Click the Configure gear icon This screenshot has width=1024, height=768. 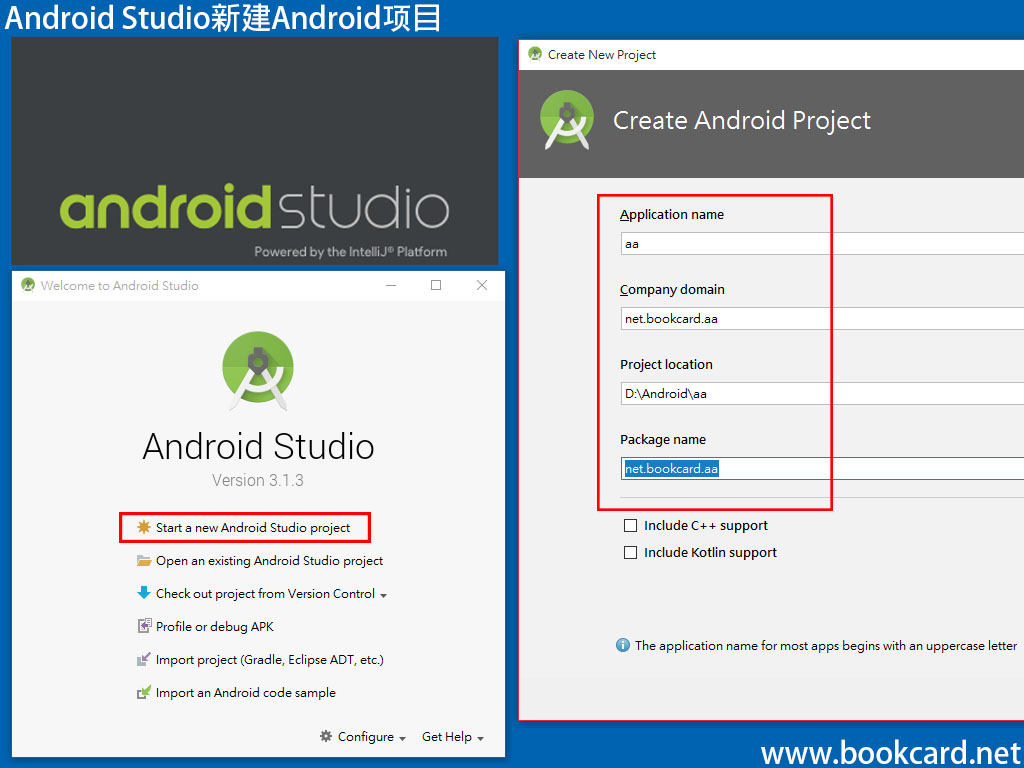point(329,737)
